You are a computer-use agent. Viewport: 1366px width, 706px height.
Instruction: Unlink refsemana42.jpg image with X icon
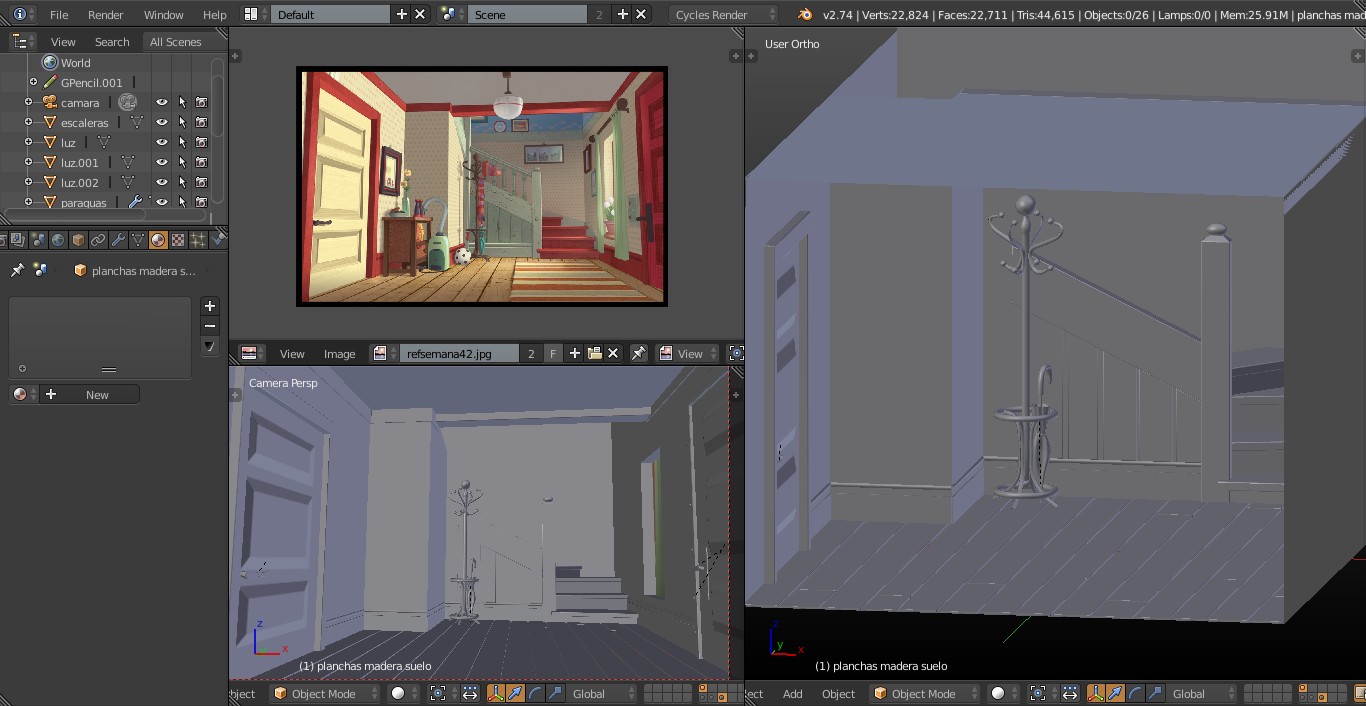[x=613, y=353]
